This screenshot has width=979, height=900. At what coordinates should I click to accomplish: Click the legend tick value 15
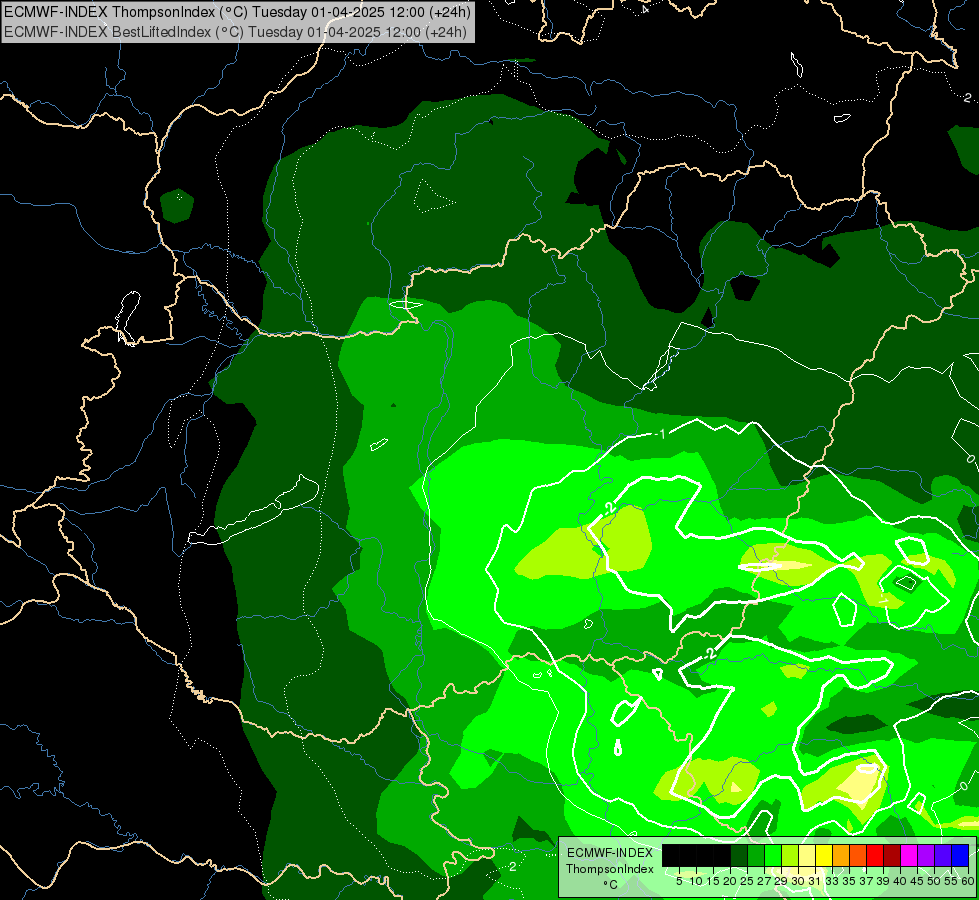(x=713, y=881)
